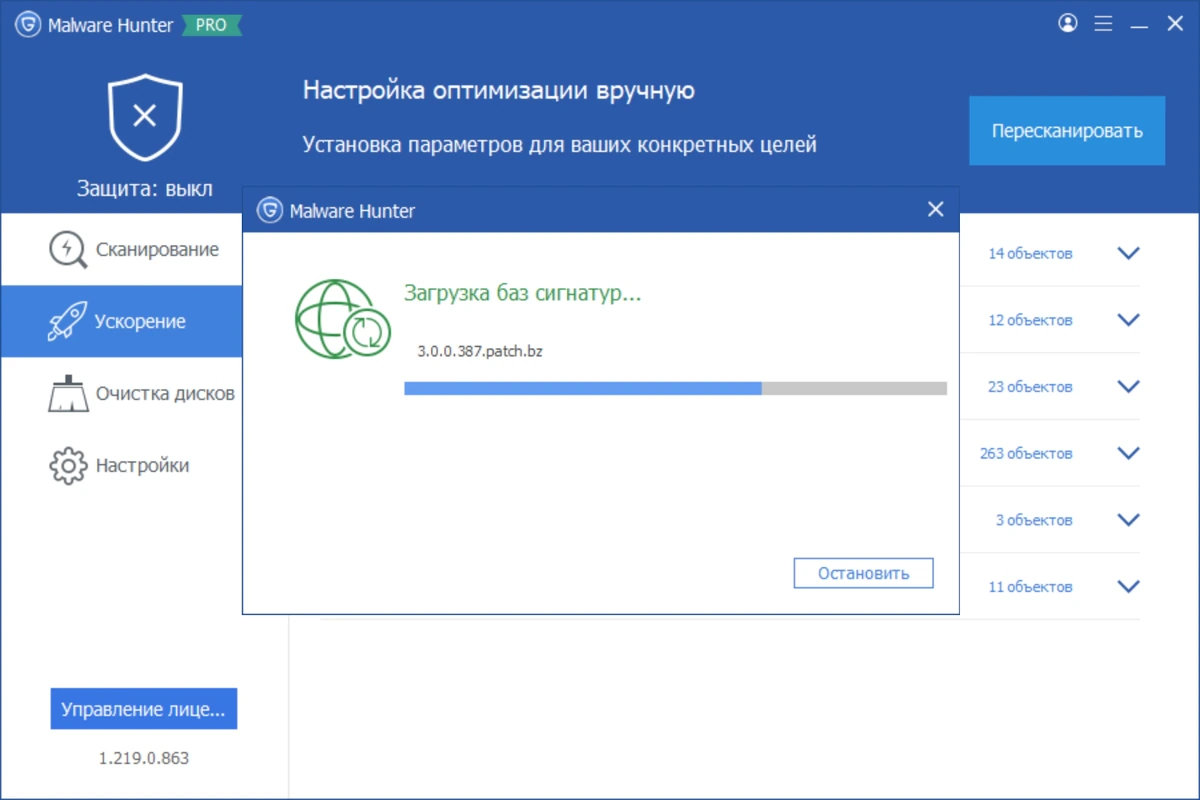Click the Сканирование magnifier icon
The height and width of the screenshot is (800, 1200).
tap(68, 250)
